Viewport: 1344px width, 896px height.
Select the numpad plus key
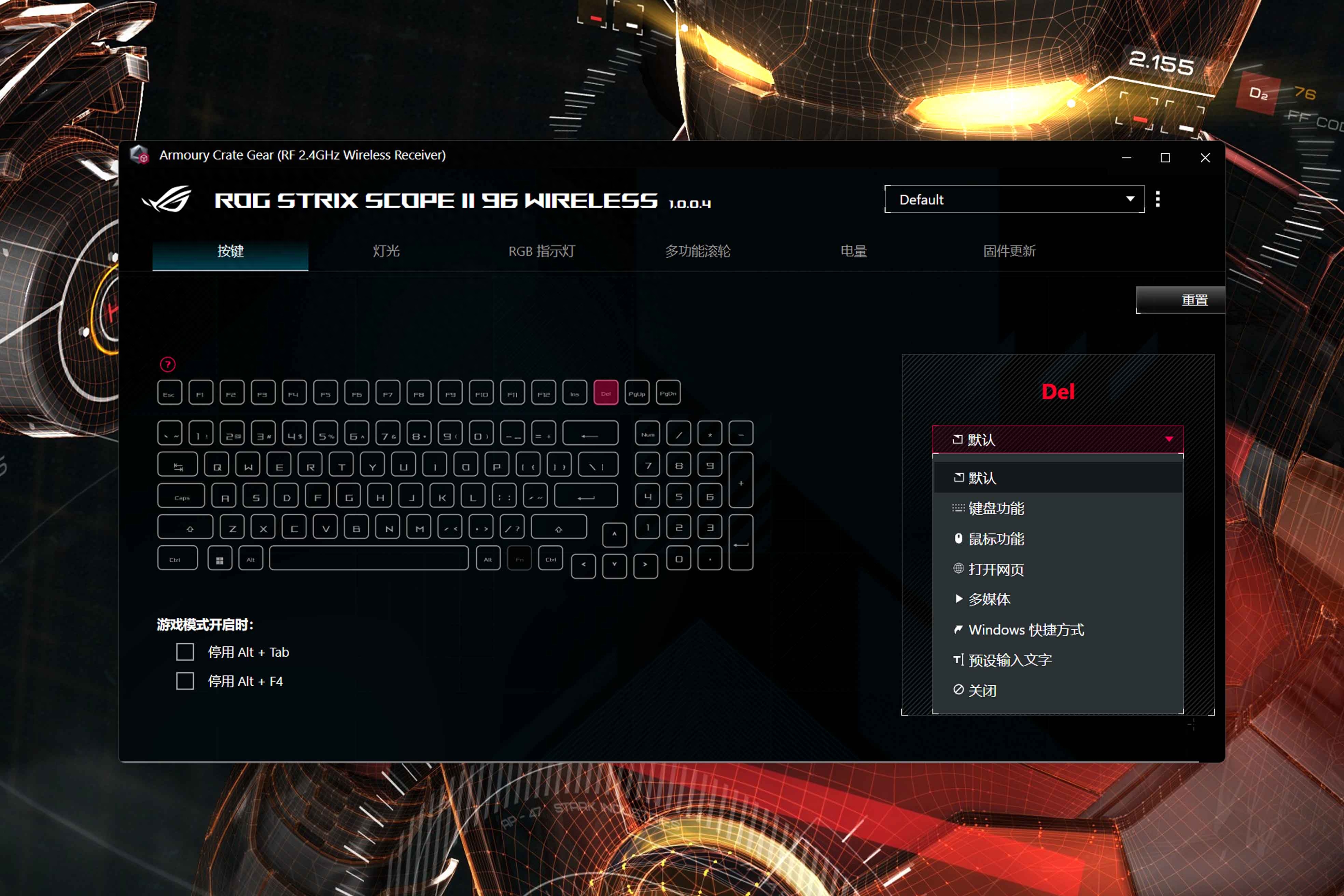(x=741, y=480)
